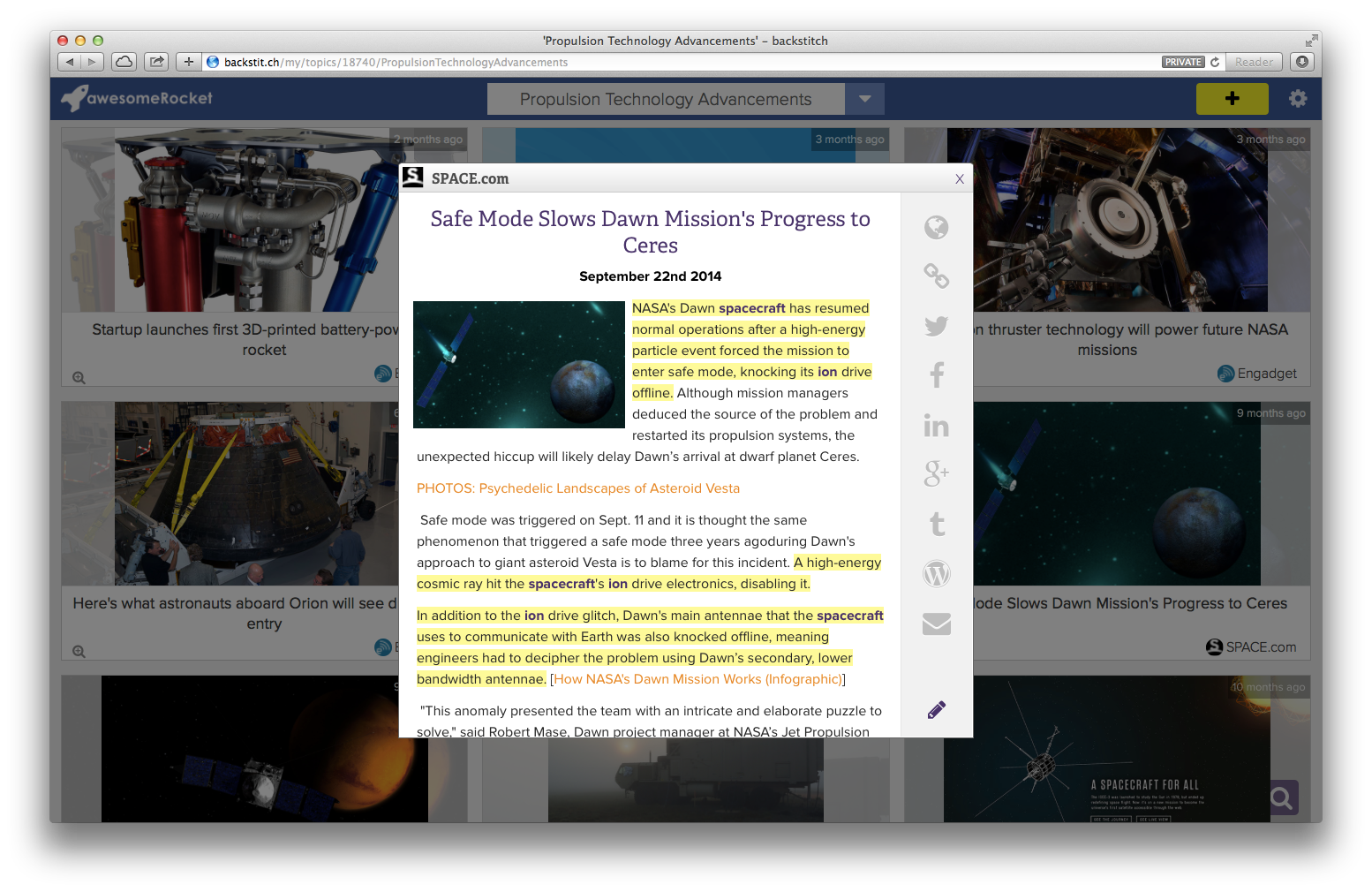Expand the topic dropdown arrow

(865, 99)
